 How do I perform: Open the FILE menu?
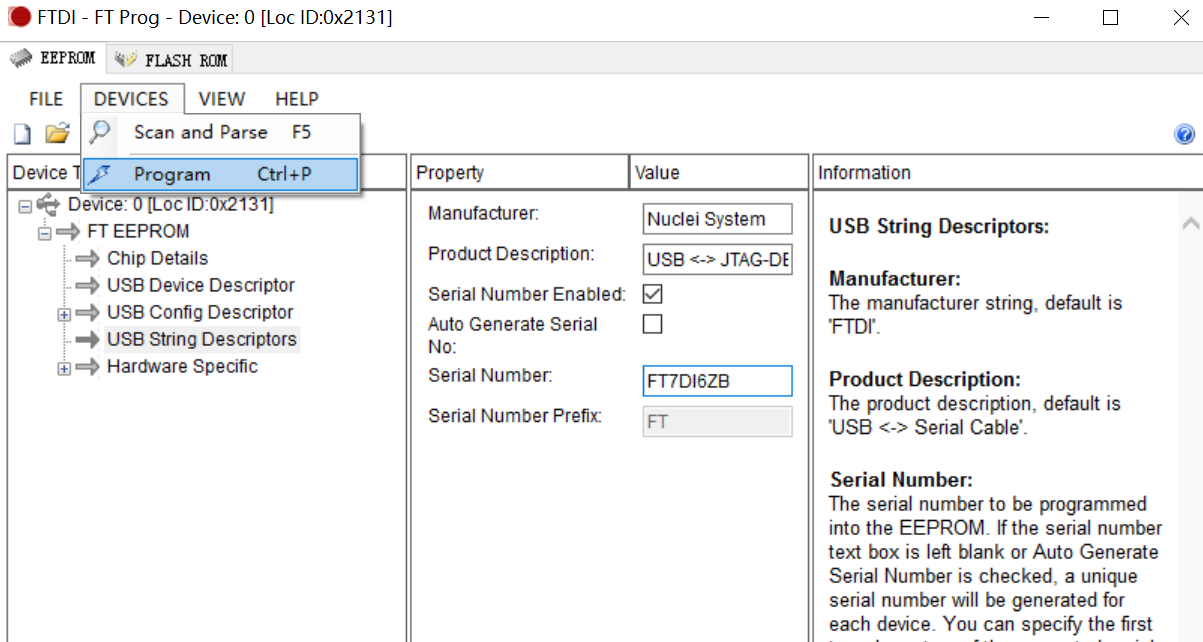(x=46, y=99)
